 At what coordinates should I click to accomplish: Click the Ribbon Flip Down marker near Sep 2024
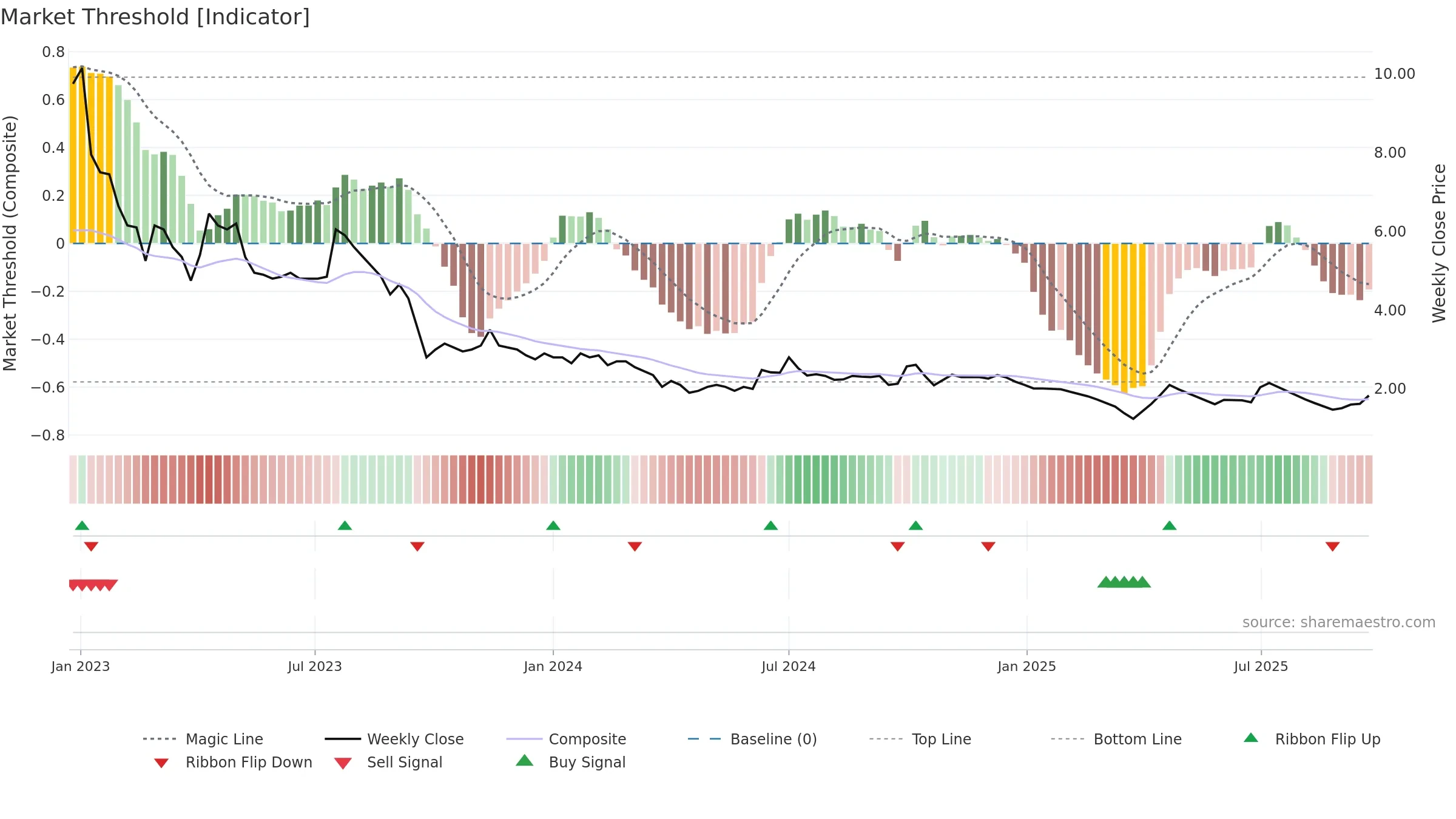[898, 547]
